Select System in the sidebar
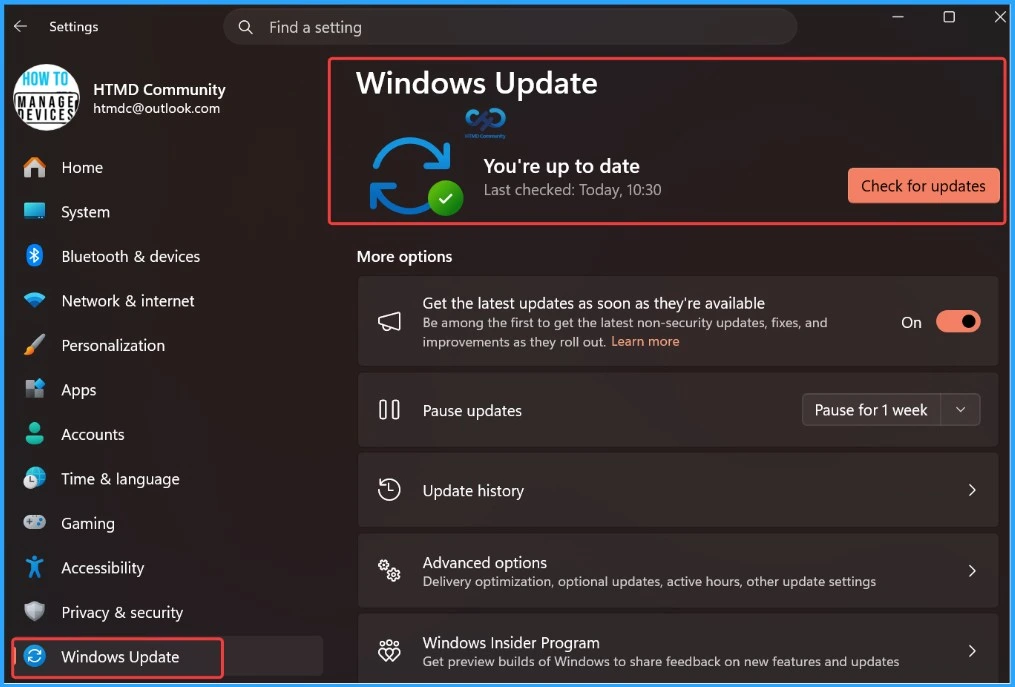 pyautogui.click(x=167, y=212)
